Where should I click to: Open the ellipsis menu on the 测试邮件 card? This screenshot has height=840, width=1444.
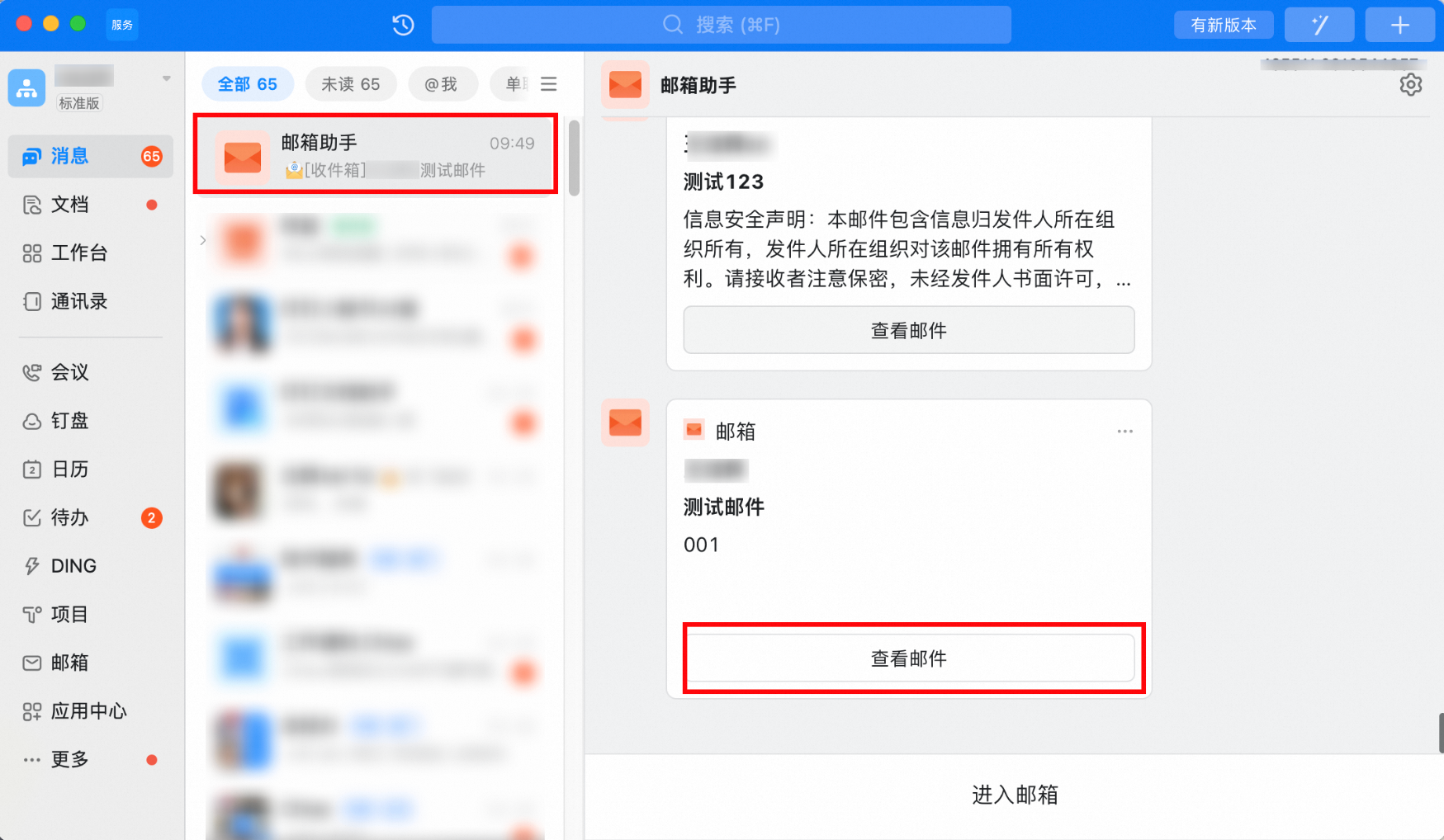[1124, 431]
